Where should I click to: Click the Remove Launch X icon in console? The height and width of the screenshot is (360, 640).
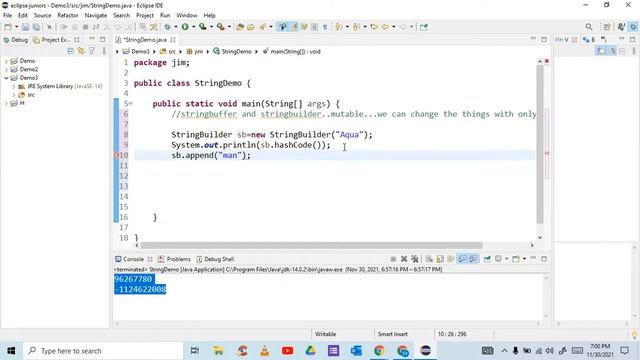tap(404, 259)
